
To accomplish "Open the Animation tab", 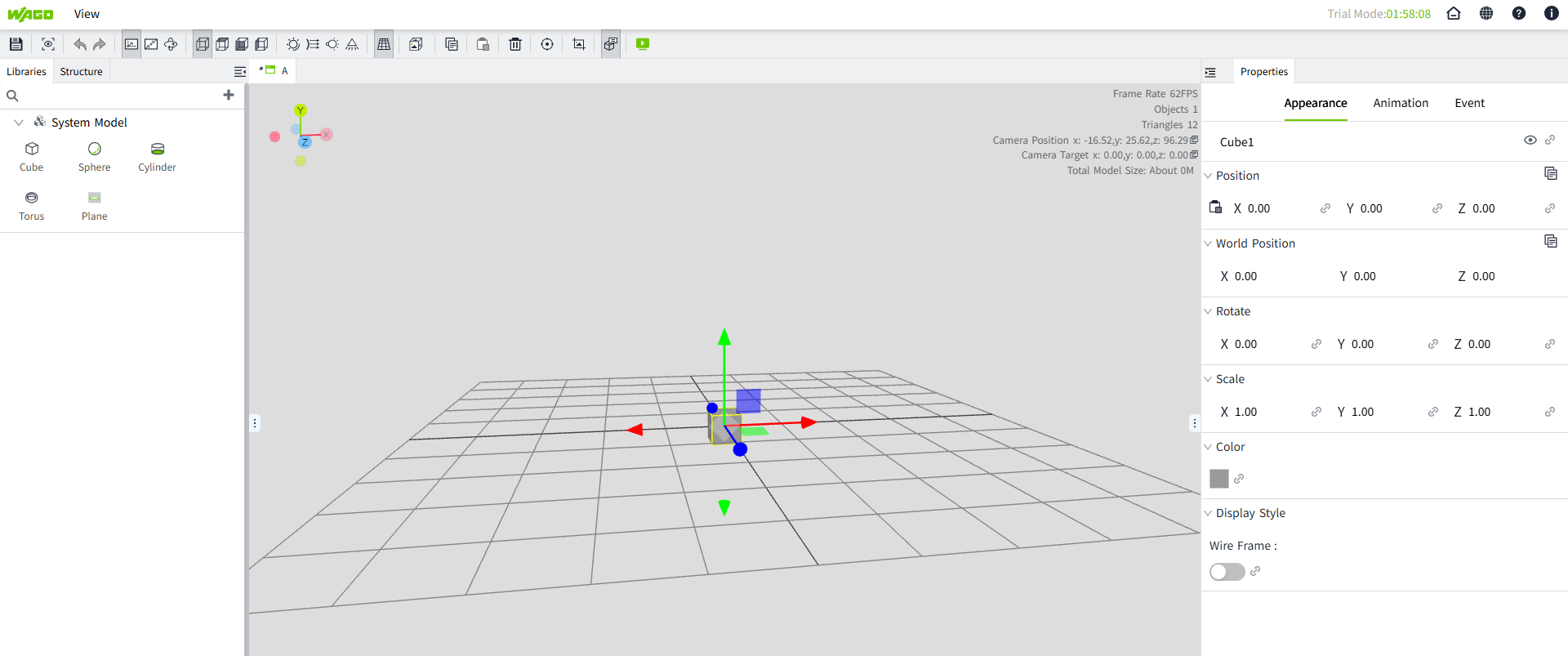I will pos(1400,103).
